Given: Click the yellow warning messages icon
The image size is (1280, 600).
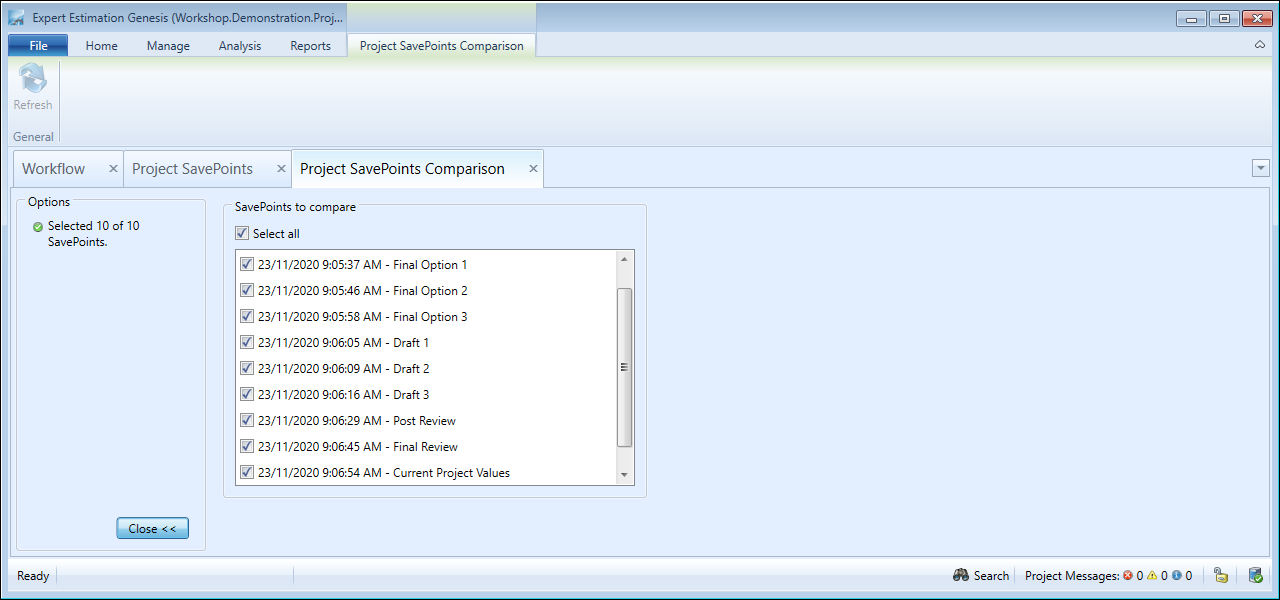Looking at the screenshot, I should (1152, 576).
